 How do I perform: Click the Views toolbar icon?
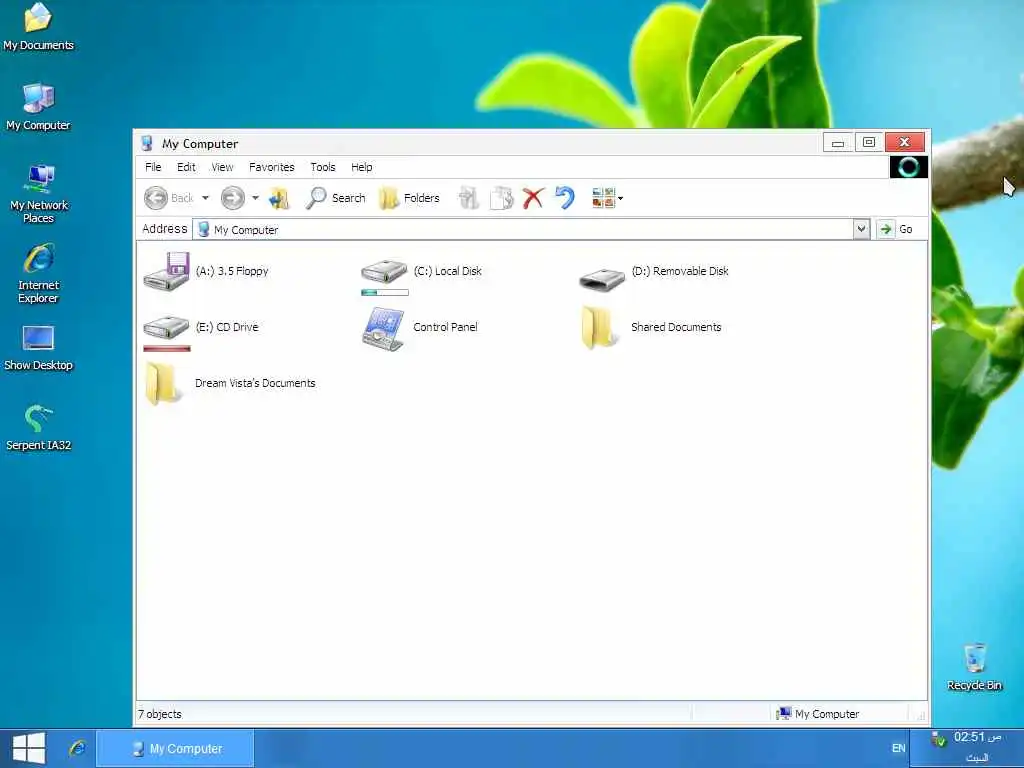(x=603, y=198)
